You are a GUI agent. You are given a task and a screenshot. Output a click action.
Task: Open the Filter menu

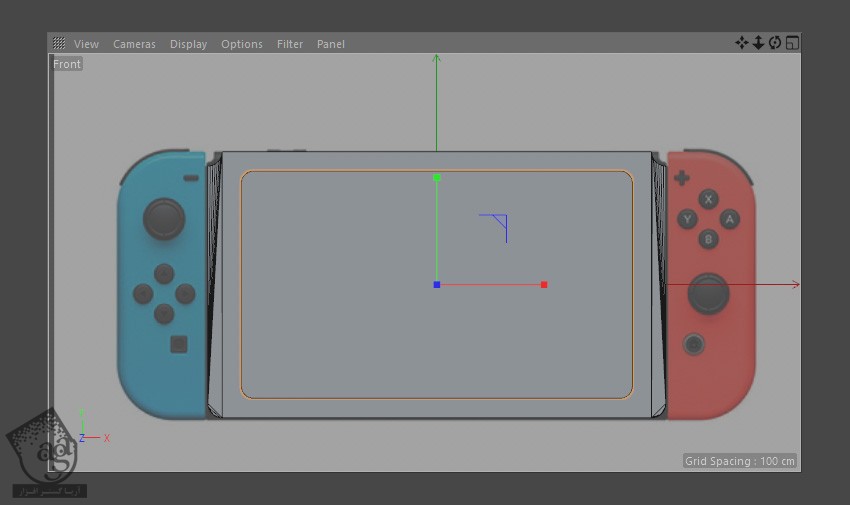coord(290,44)
